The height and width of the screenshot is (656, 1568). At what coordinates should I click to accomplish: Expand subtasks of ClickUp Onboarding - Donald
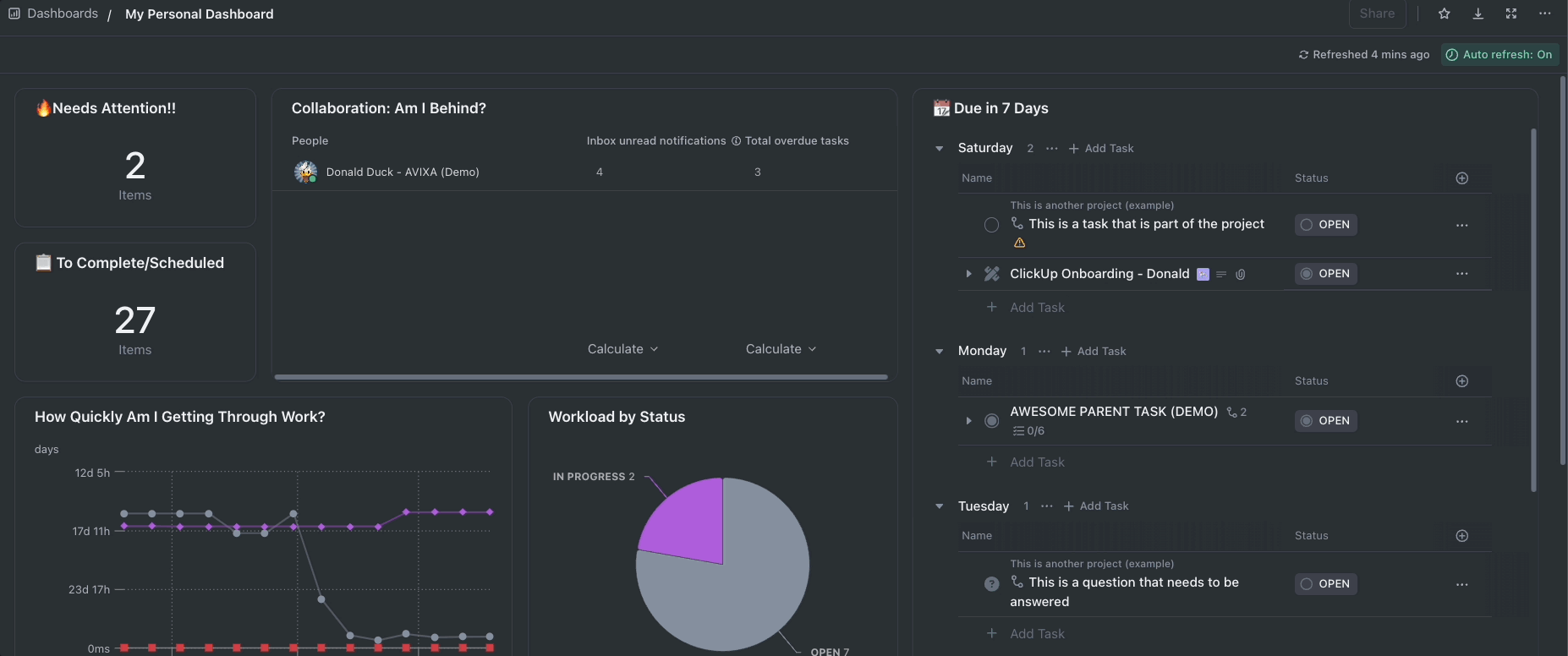(968, 274)
